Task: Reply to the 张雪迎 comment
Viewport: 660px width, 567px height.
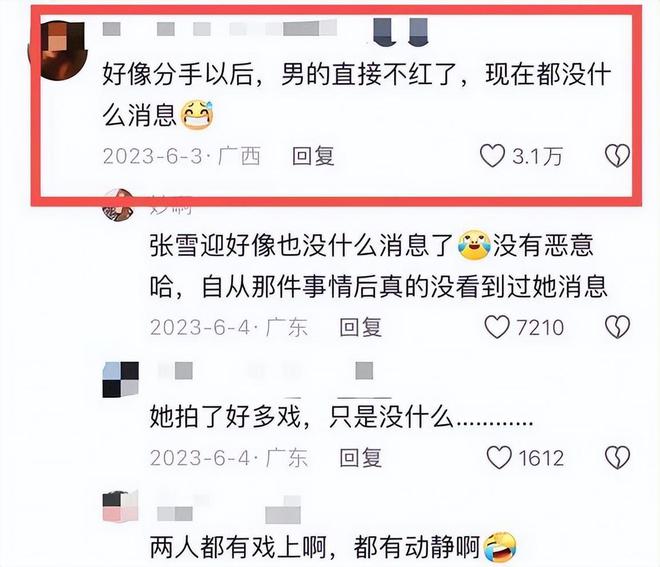Action: coord(361,327)
